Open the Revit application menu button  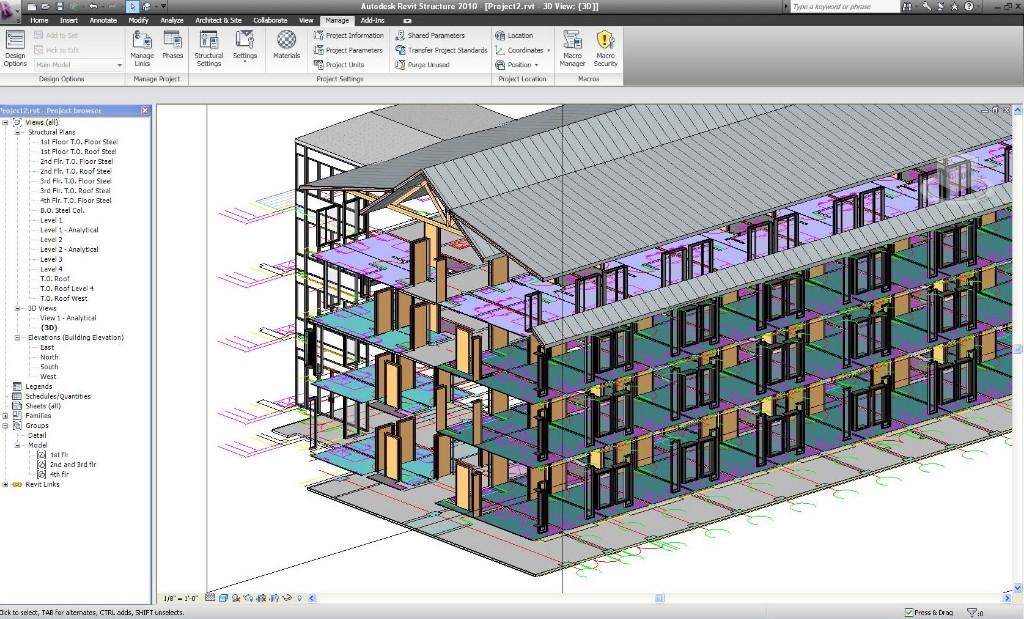pyautogui.click(x=9, y=13)
